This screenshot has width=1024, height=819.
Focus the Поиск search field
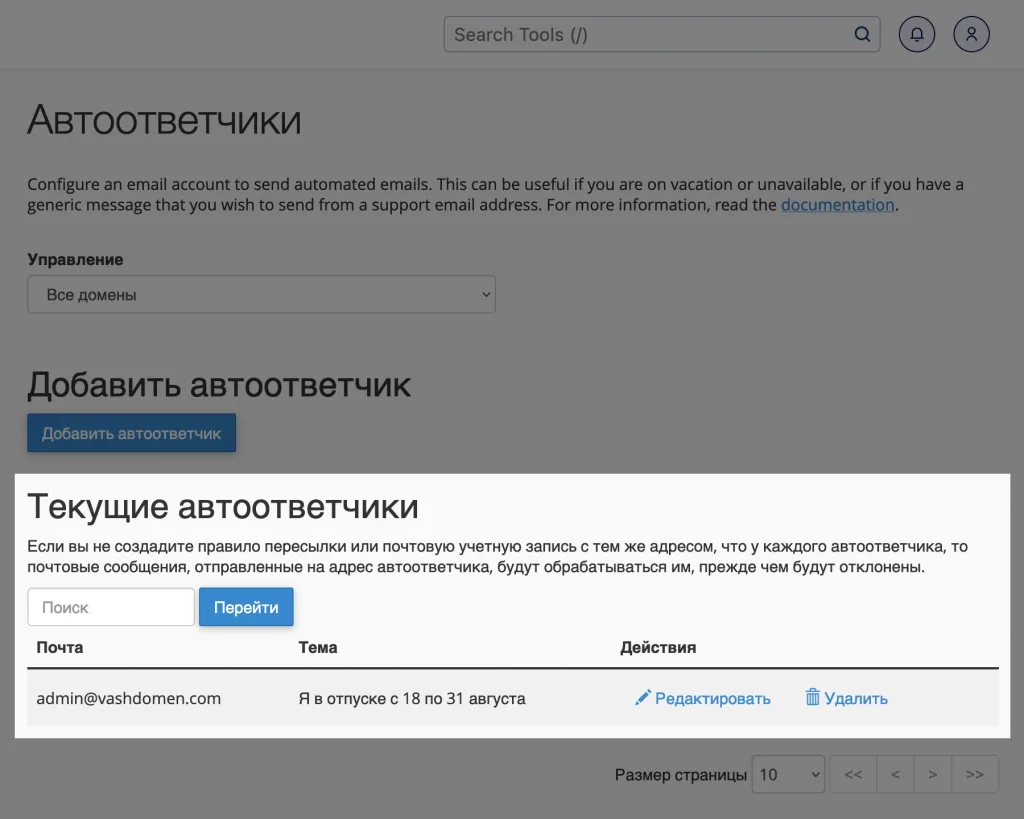pos(111,607)
